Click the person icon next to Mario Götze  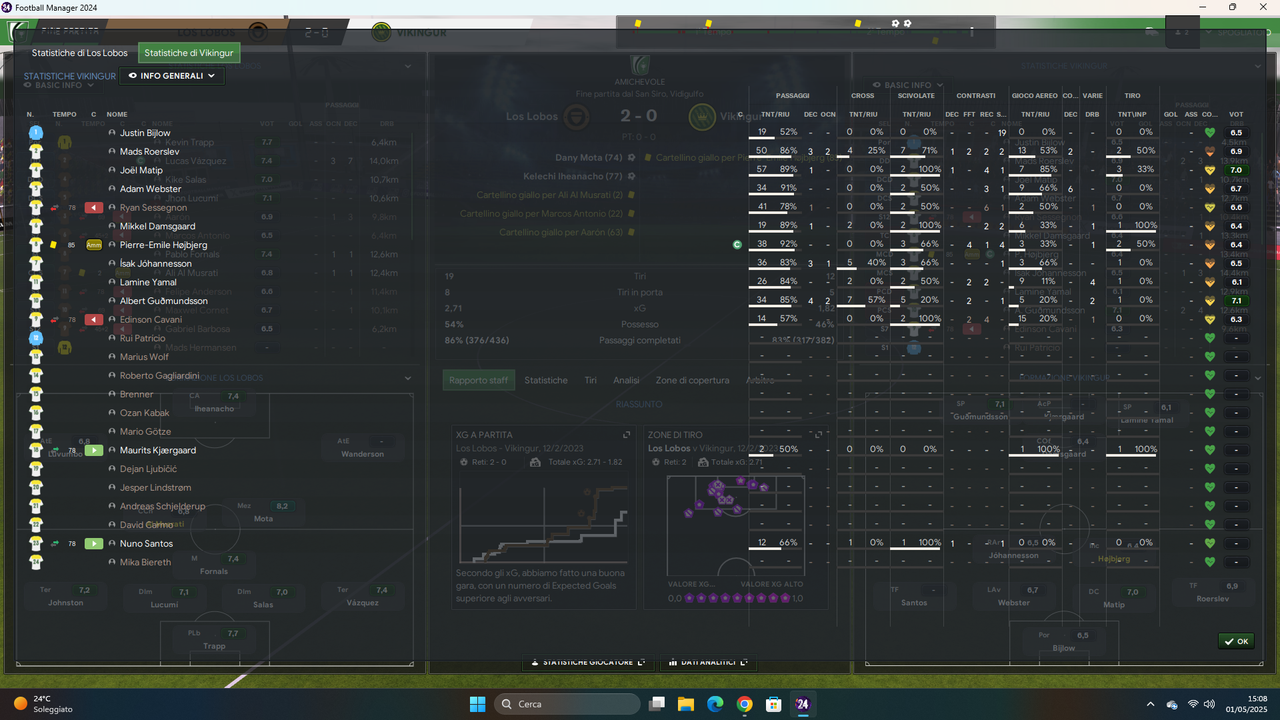(113, 432)
